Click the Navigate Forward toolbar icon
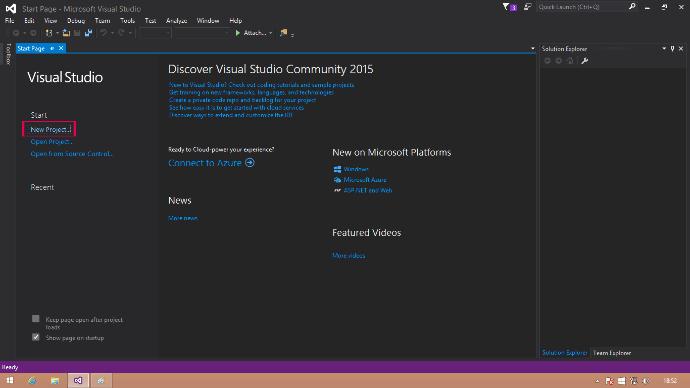Screen dimensions: 690x388 (33, 33)
